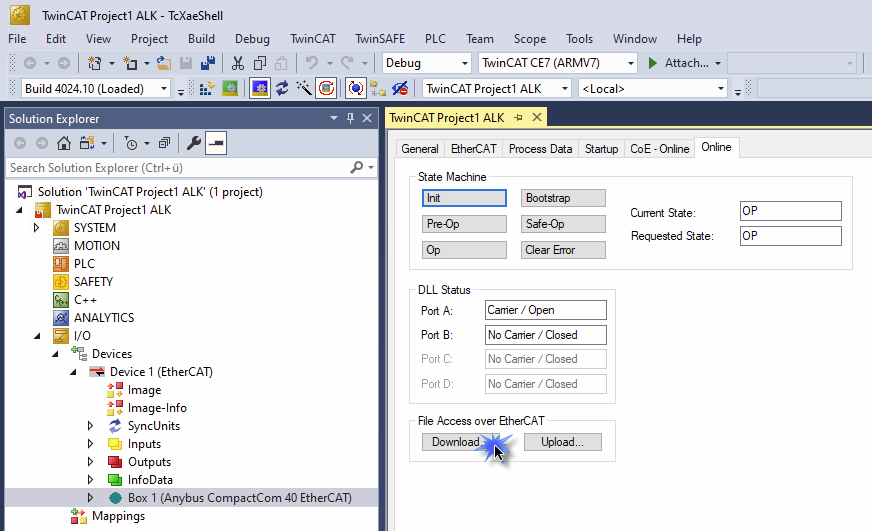Switch to the EtherCAT tab
This screenshot has height=531, width=872.
[x=473, y=149]
